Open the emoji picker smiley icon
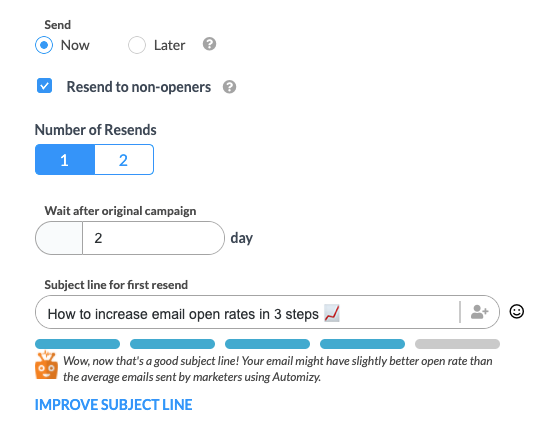The height and width of the screenshot is (432, 545). 517,311
